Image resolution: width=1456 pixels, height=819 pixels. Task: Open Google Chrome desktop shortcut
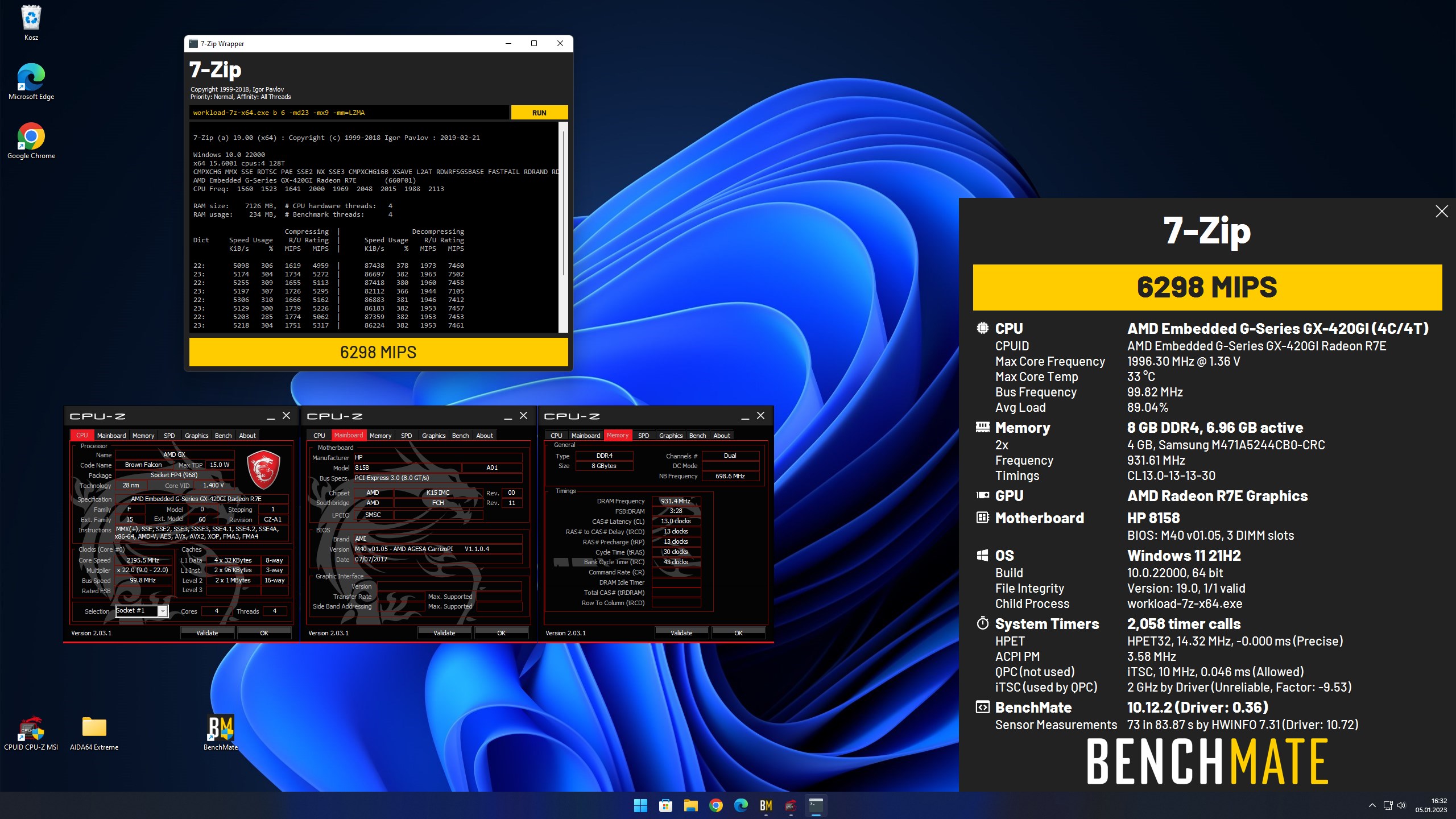tap(31, 140)
